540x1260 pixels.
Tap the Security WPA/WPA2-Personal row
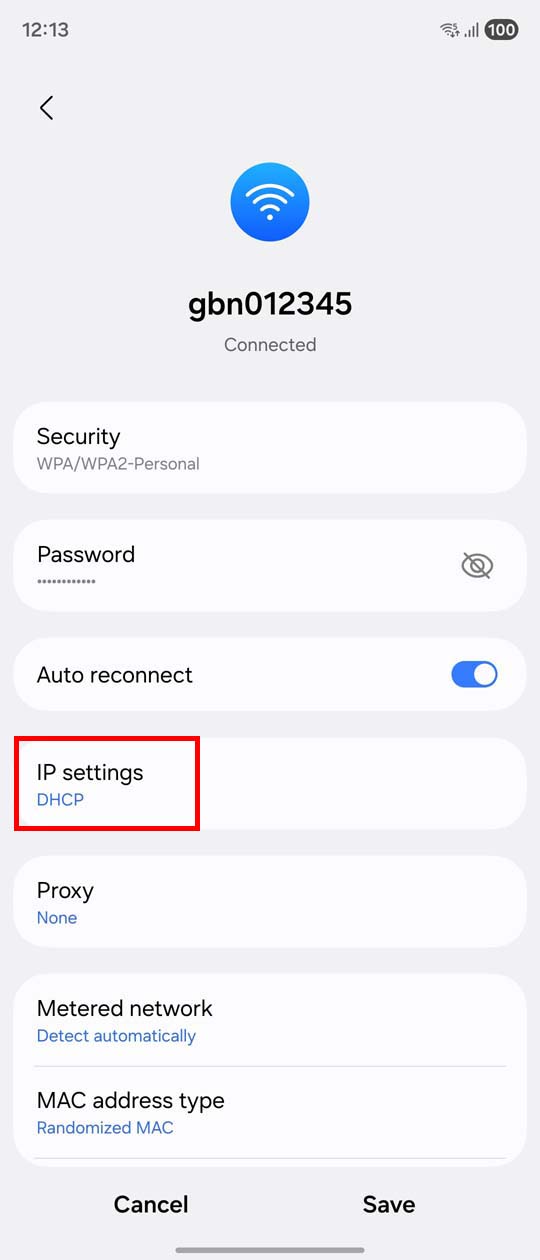(270, 448)
